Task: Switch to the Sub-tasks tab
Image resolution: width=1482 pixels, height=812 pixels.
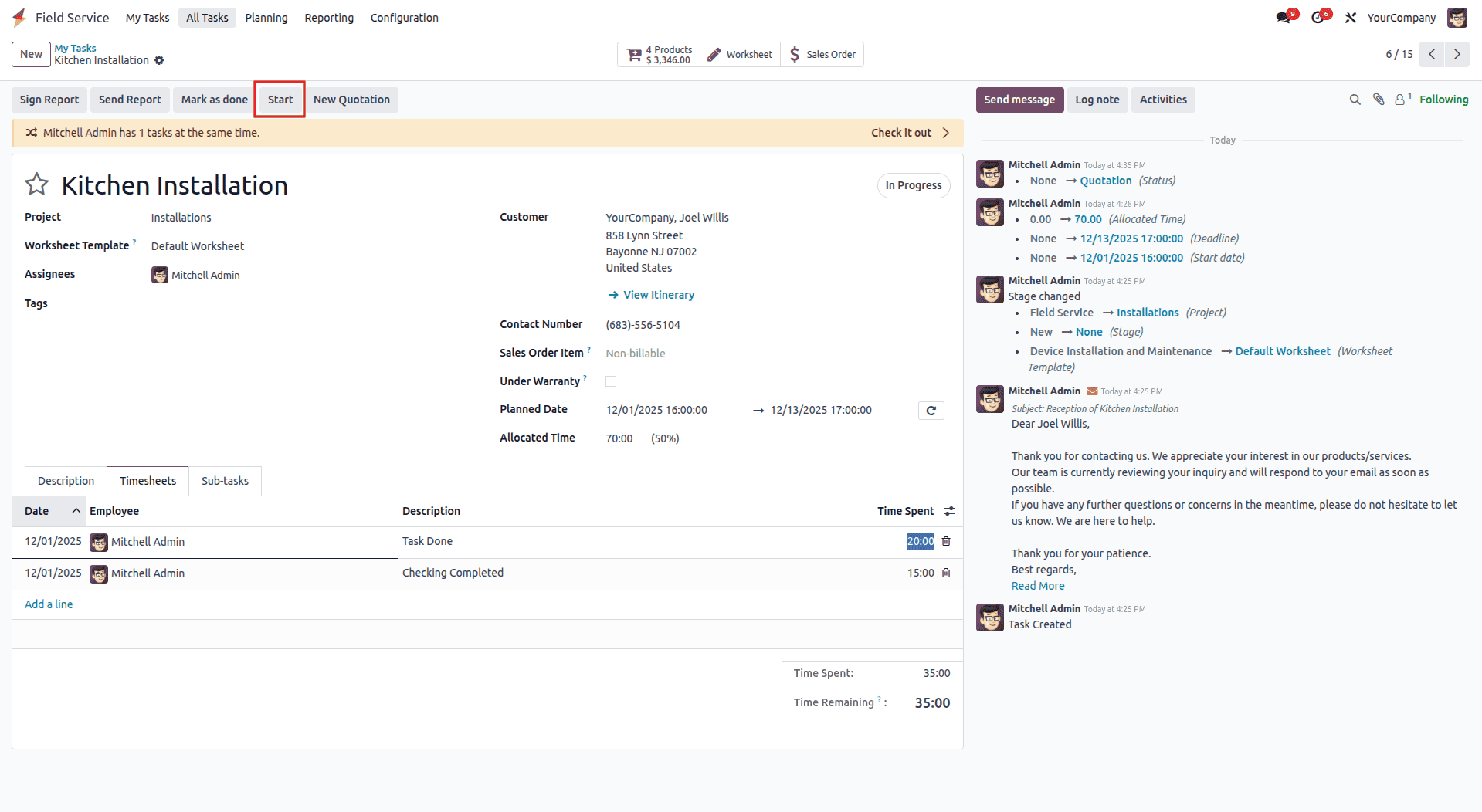Action: click(x=225, y=480)
